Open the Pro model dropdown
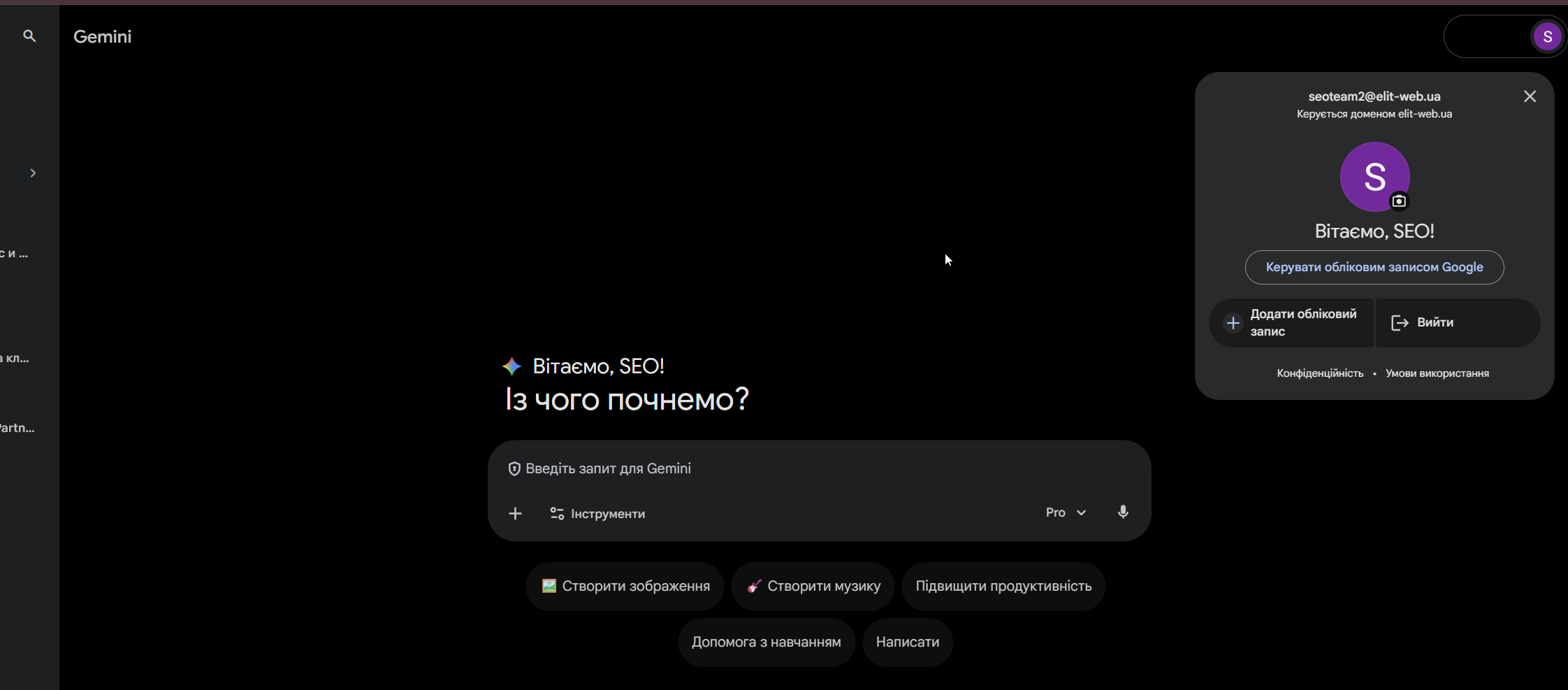 [1066, 512]
